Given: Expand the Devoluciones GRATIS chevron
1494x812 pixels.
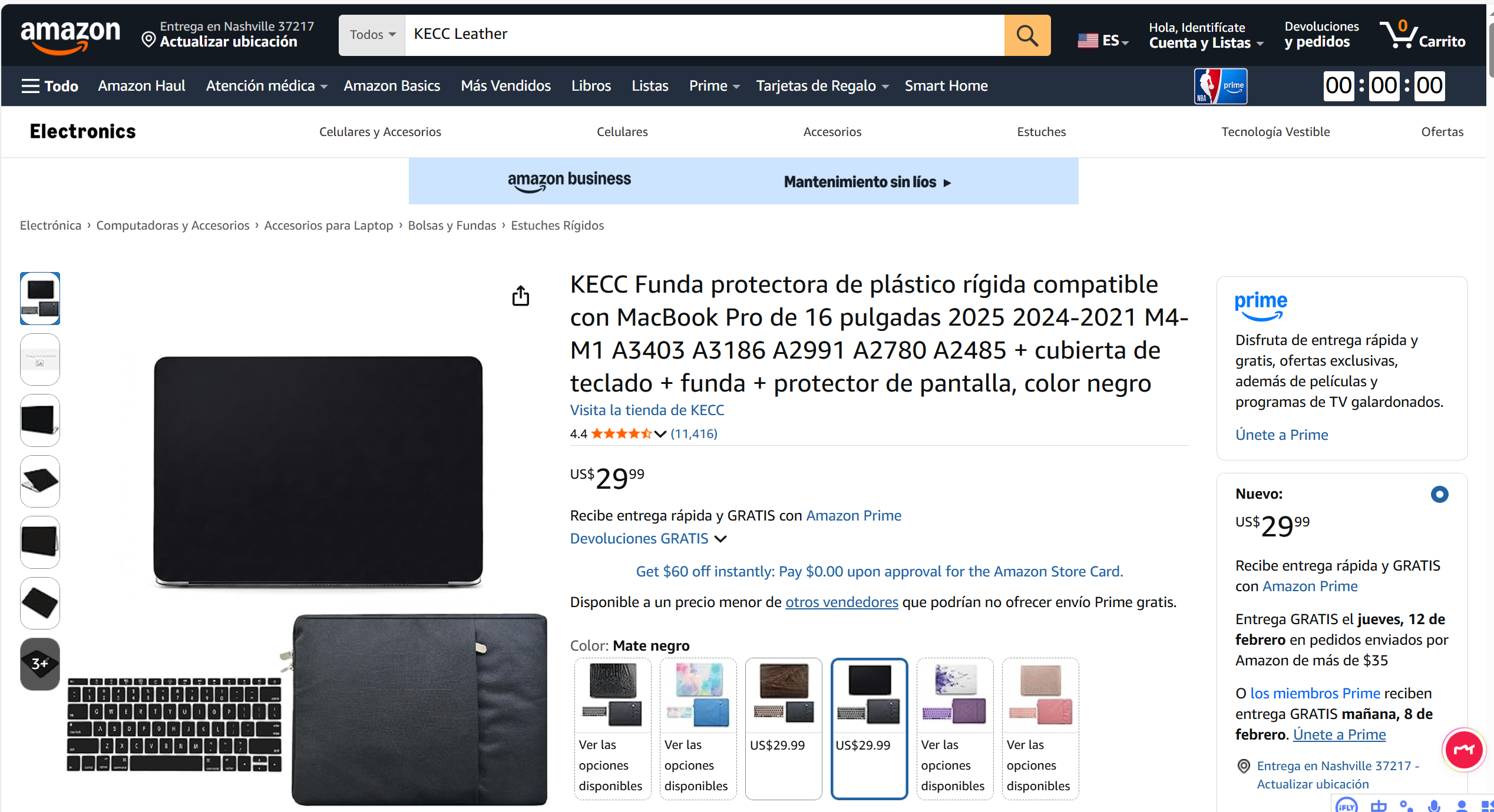Looking at the screenshot, I should pos(720,539).
